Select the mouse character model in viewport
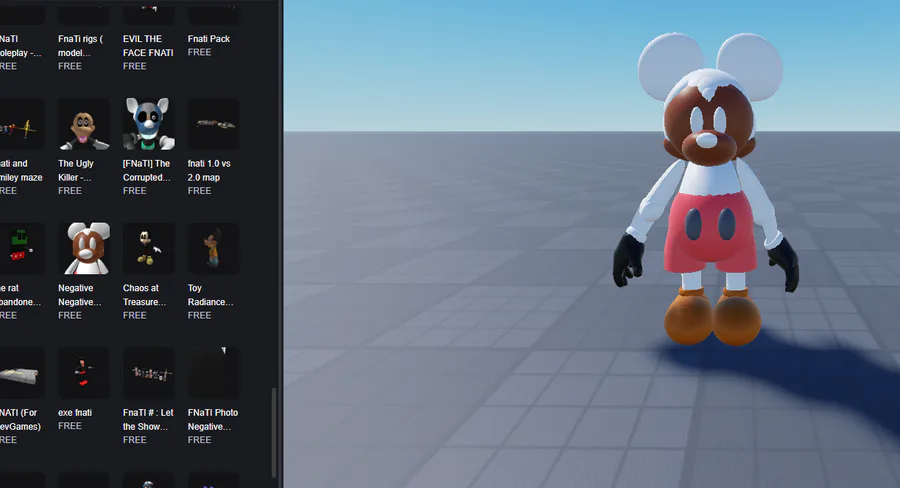 [x=708, y=189]
